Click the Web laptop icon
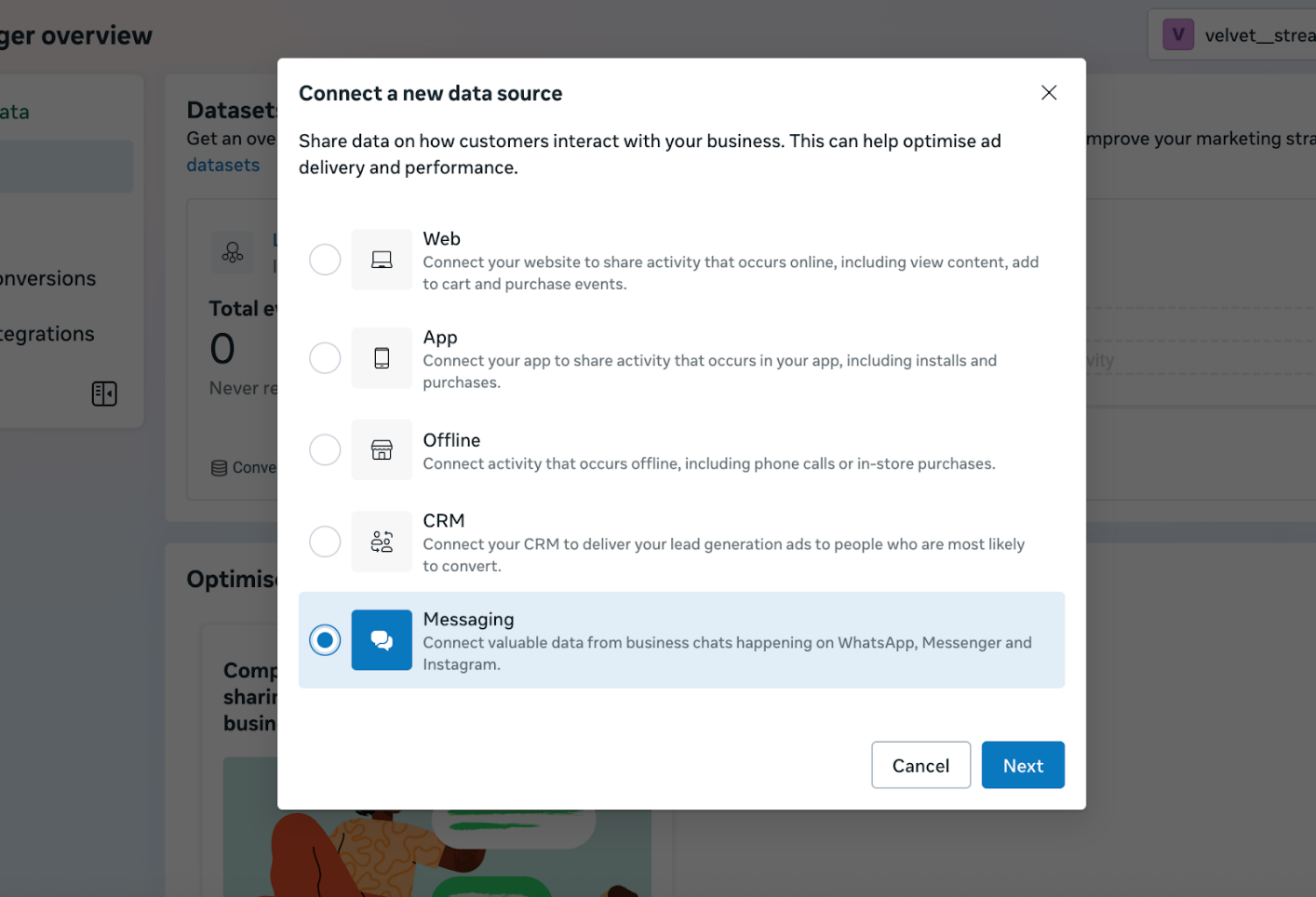Screen dimensions: 1316x897 pos(382,259)
